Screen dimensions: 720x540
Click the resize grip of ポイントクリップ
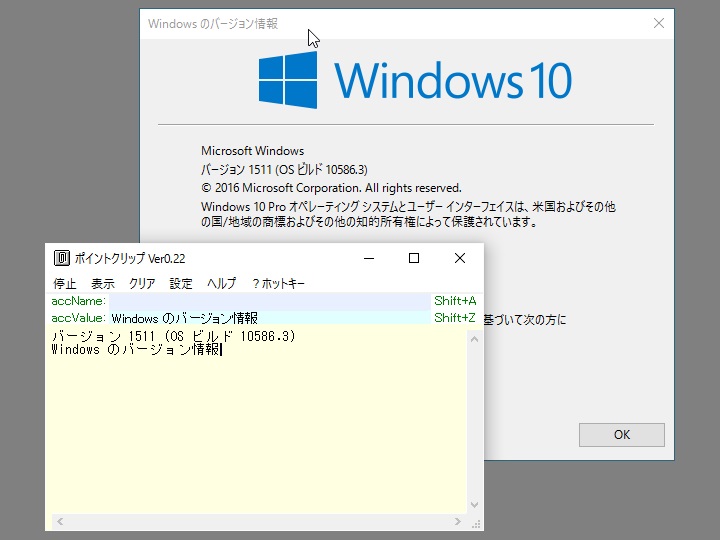tap(476, 524)
